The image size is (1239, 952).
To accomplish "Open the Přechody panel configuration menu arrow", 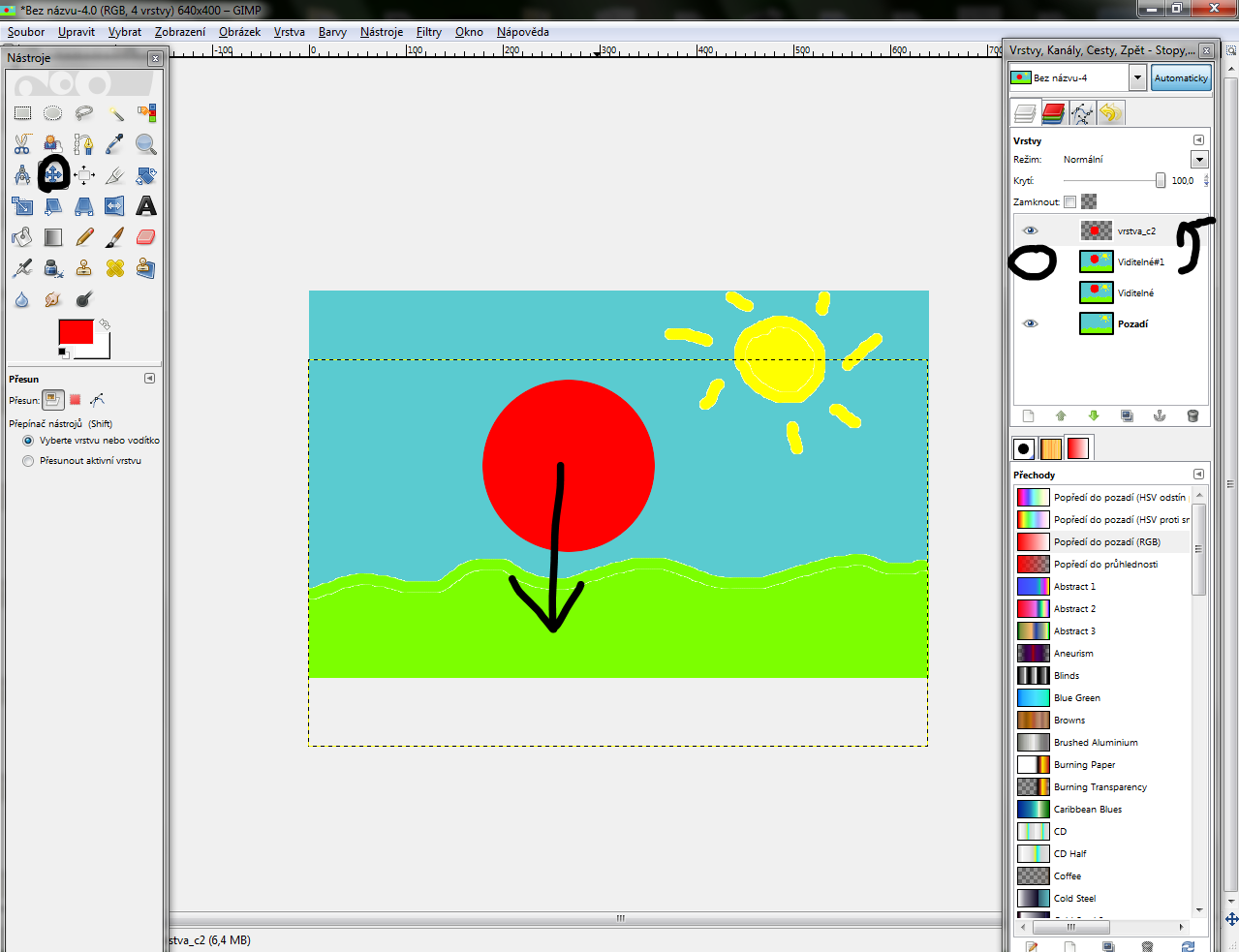I will coord(1198,475).
